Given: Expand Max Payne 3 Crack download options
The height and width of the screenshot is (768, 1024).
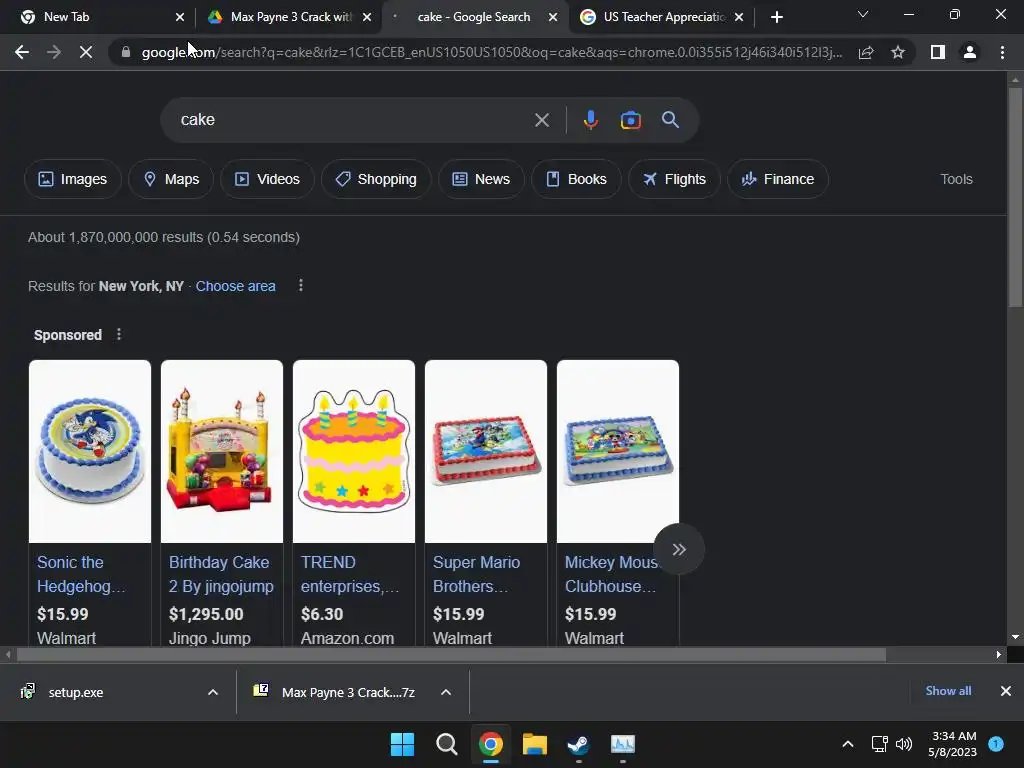Looking at the screenshot, I should pos(446,692).
